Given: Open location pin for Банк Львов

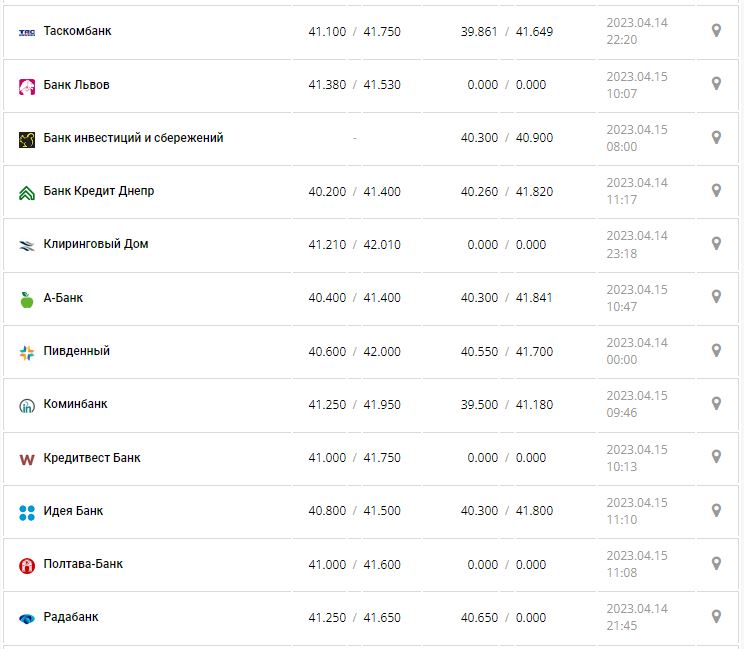Looking at the screenshot, I should 716,84.
